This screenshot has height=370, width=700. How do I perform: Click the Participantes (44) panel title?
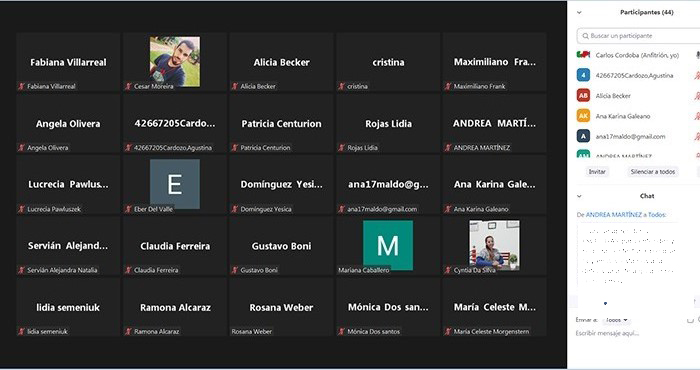(646, 12)
